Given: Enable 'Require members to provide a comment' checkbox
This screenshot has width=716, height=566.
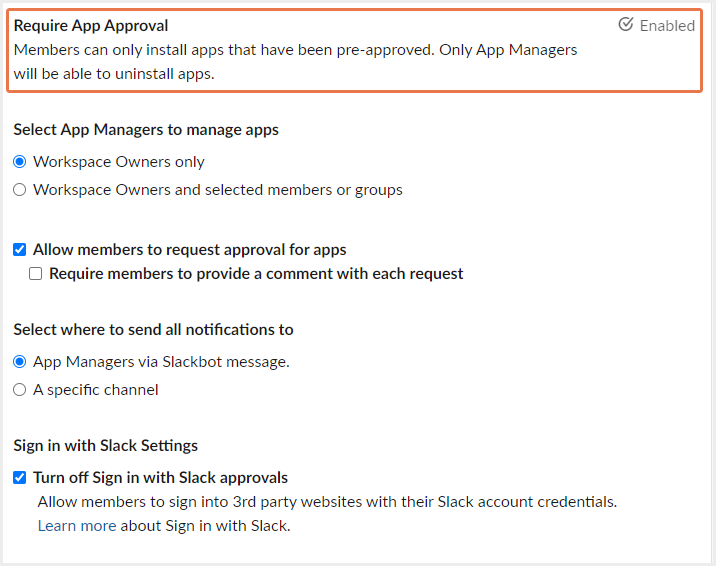Looking at the screenshot, I should coord(36,274).
